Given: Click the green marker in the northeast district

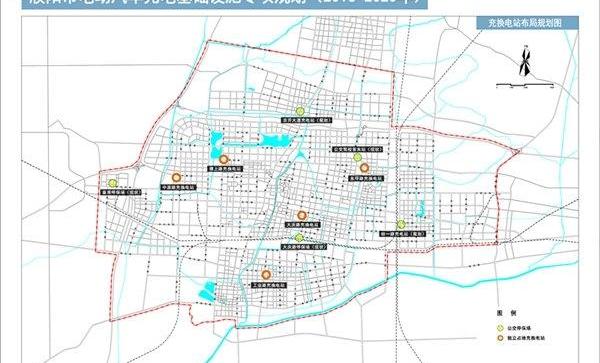Looking at the screenshot, I should tap(357, 157).
